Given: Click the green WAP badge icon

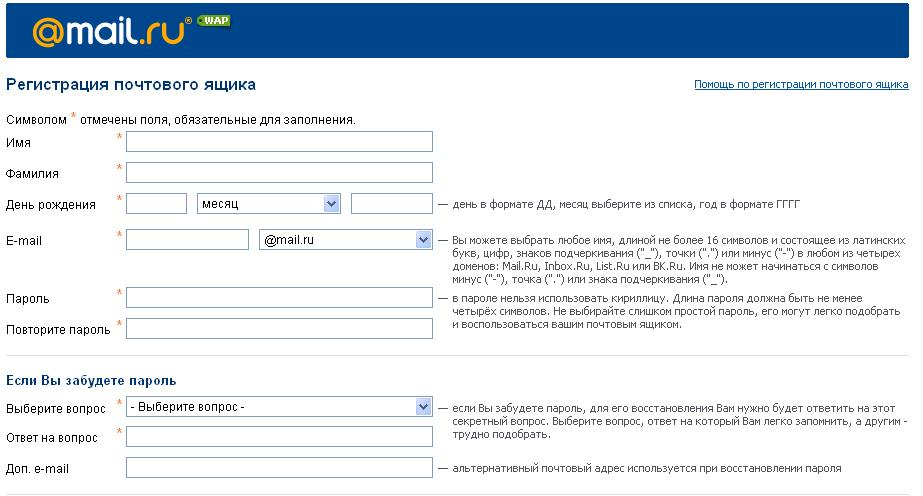Looking at the screenshot, I should (214, 21).
